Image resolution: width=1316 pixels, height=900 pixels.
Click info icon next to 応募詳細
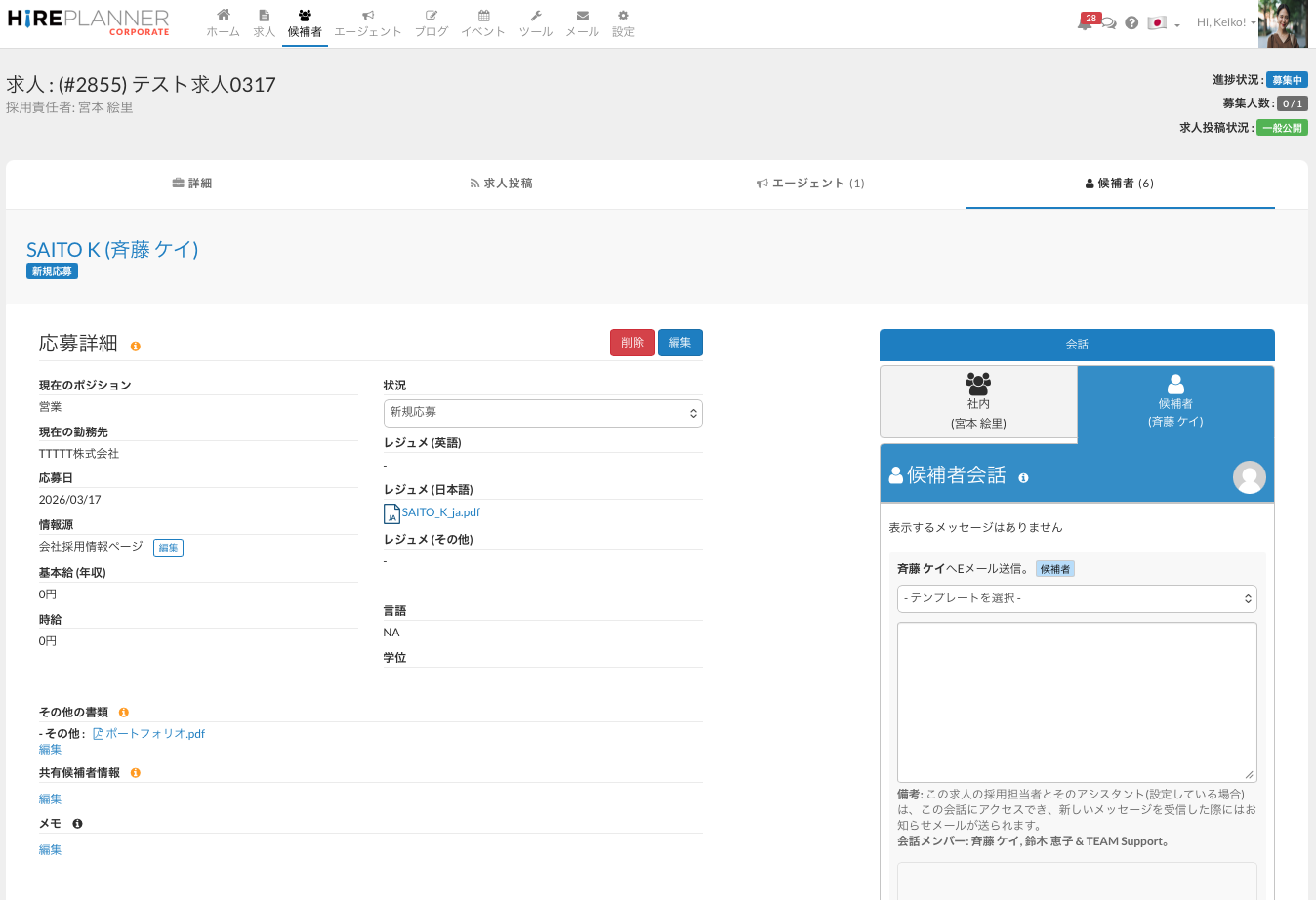pos(136,347)
